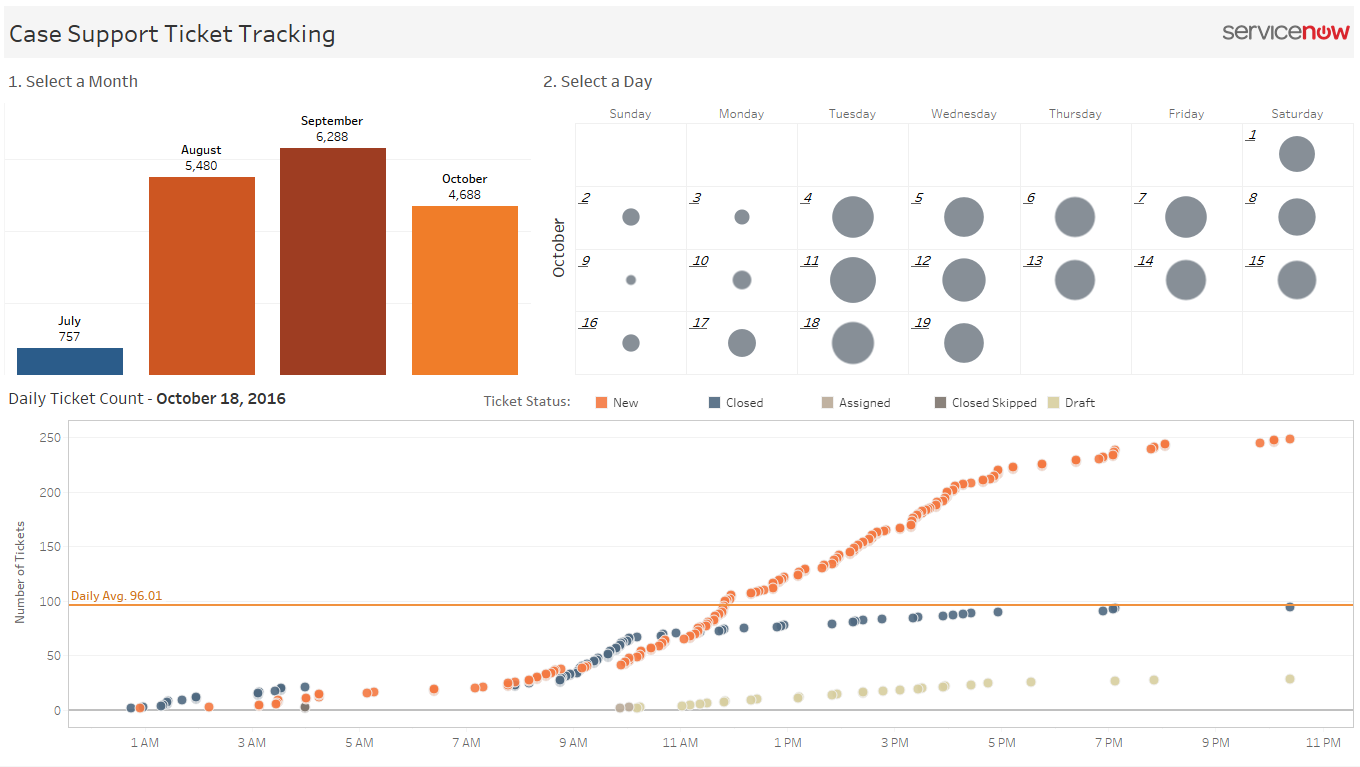Select the October 1 Saturday circle
Screen dimensions: 1360x767
[1297, 154]
